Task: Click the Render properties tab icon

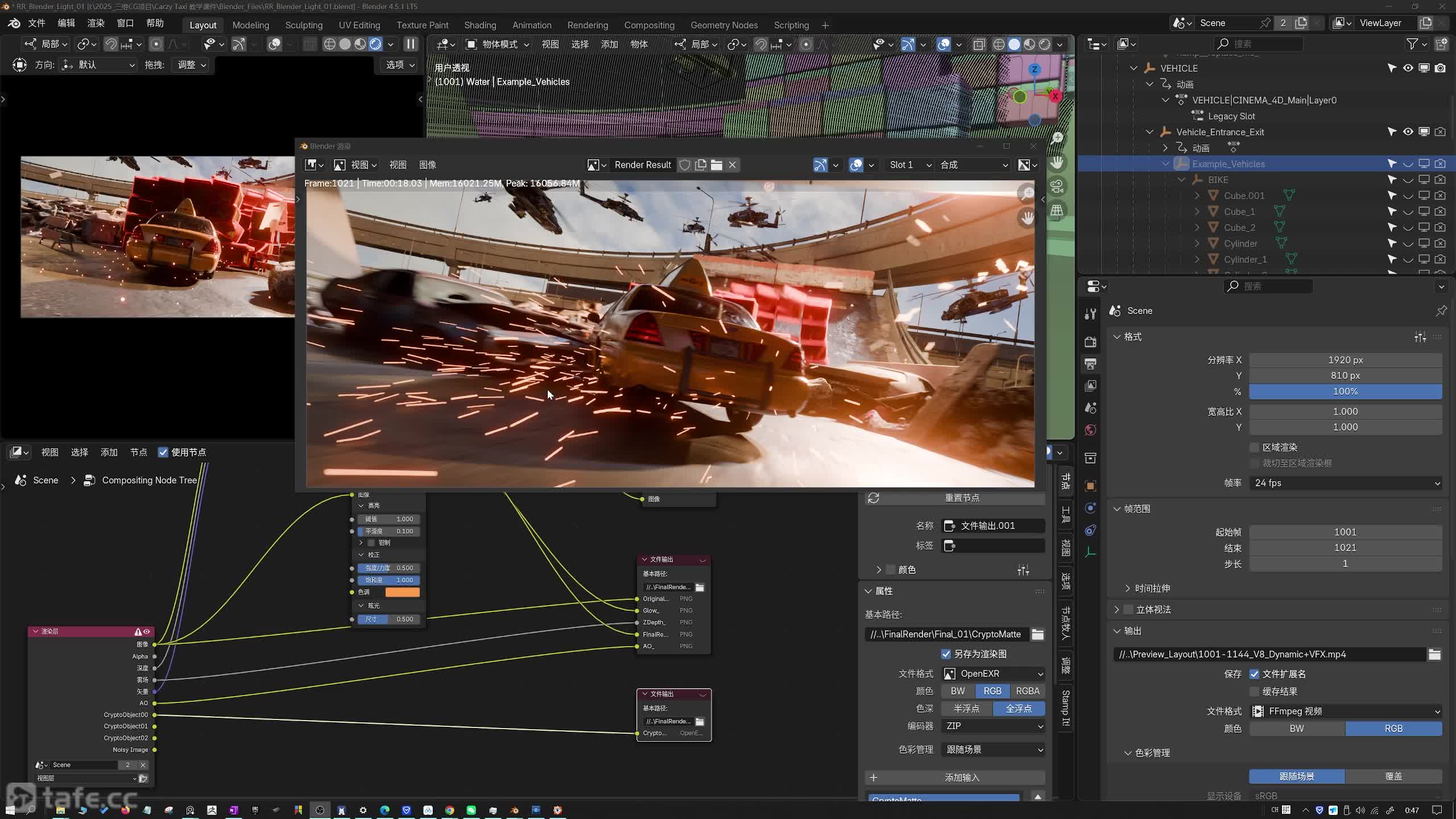Action: (x=1090, y=342)
